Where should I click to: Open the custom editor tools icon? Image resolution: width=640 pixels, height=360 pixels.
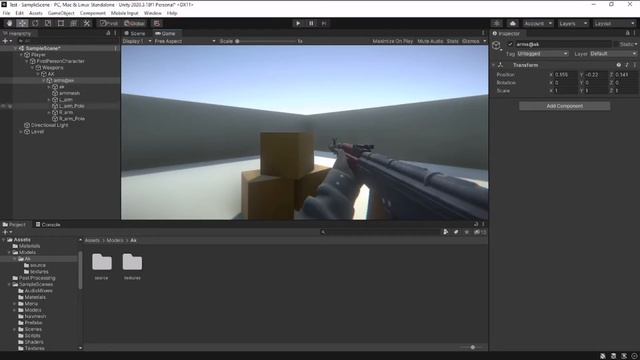pyautogui.click(x=87, y=23)
